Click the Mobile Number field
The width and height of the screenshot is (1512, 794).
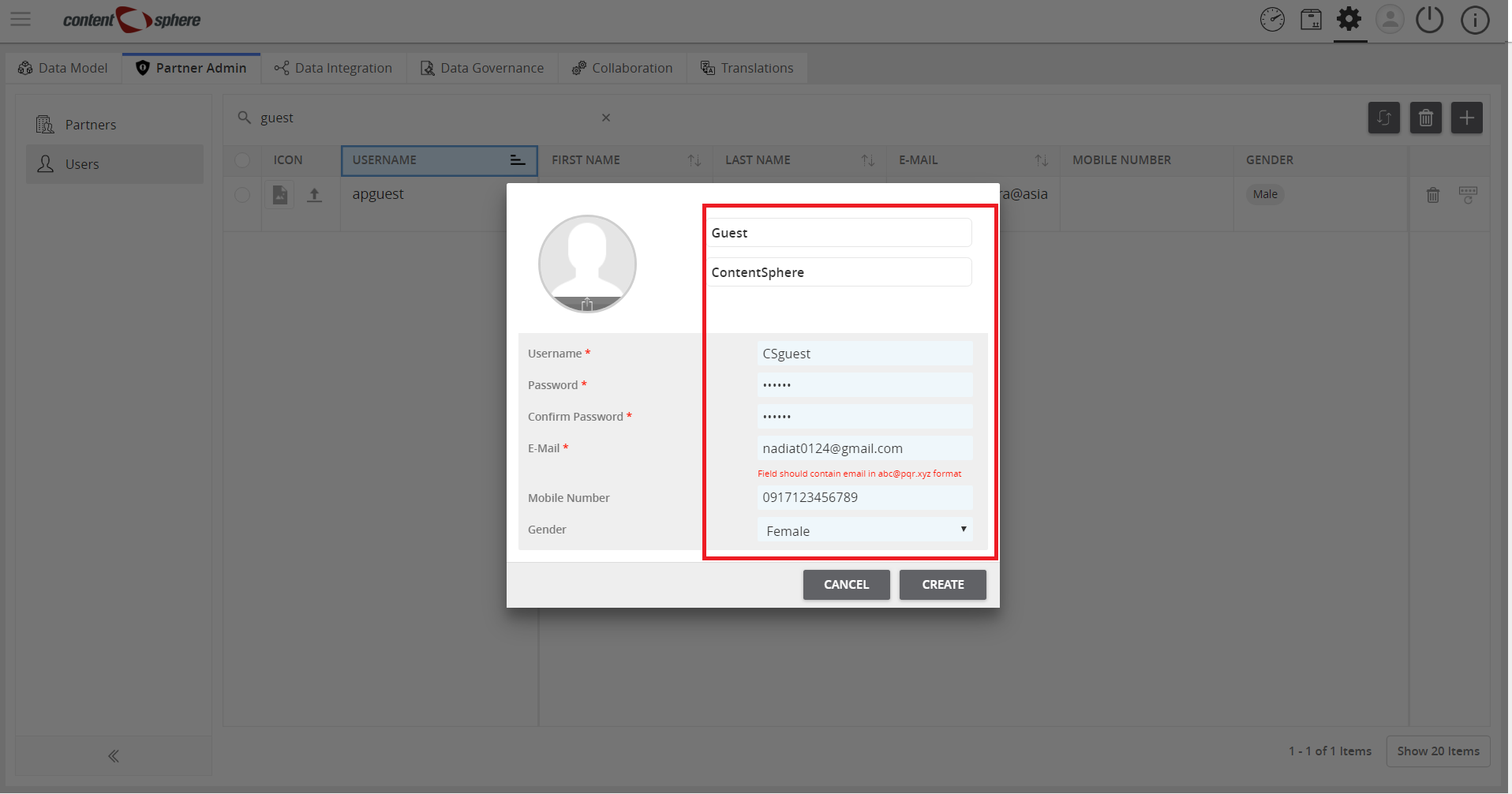tap(865, 497)
